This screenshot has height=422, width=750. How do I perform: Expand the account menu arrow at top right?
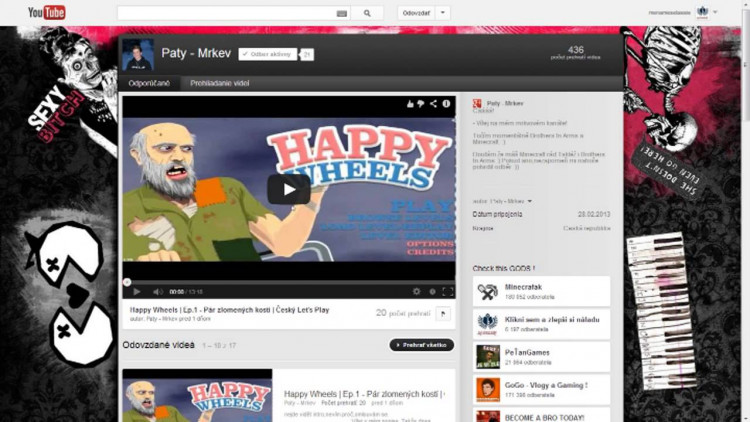point(715,12)
